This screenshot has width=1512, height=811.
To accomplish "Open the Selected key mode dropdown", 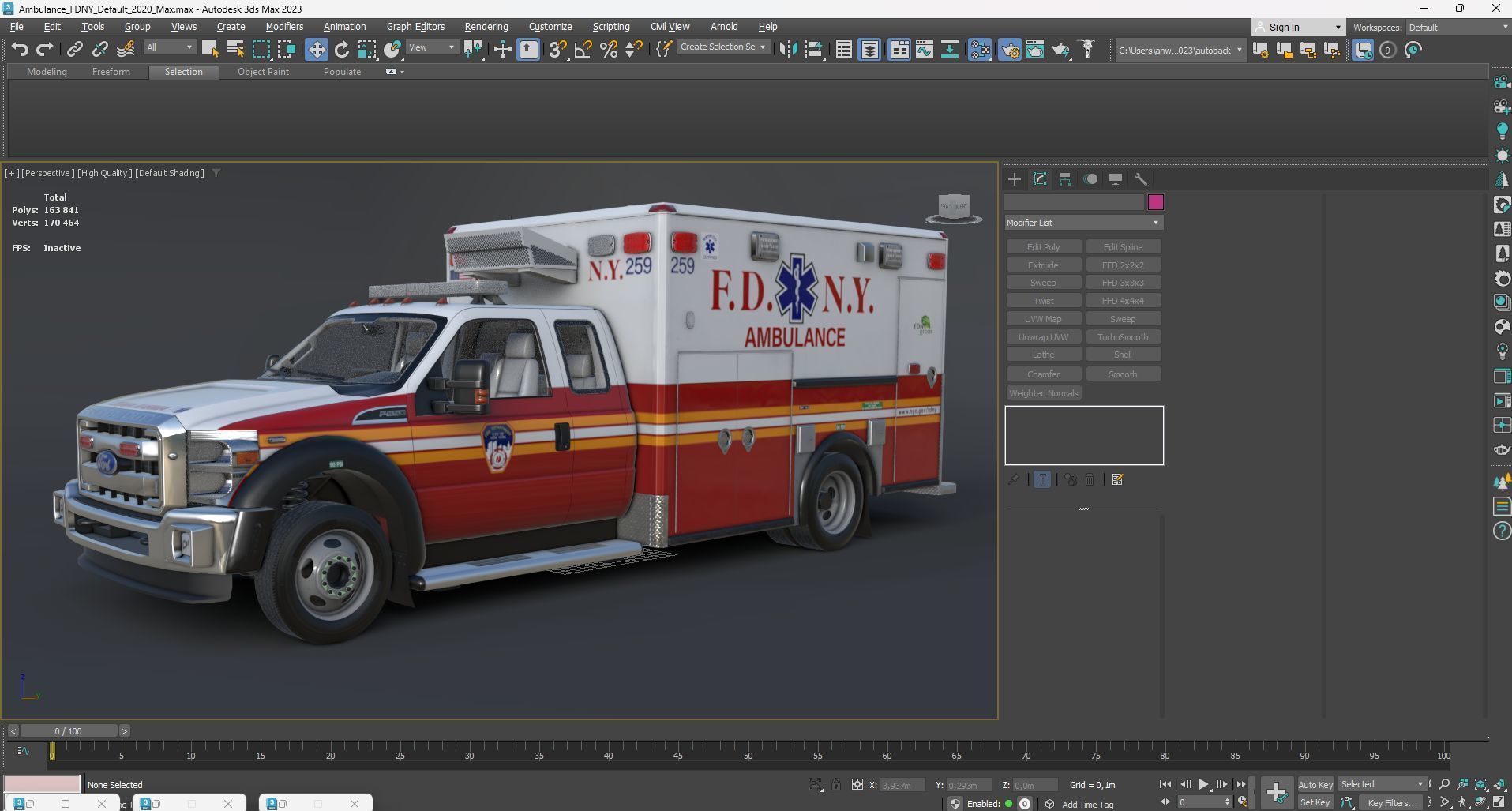I will (x=1382, y=784).
